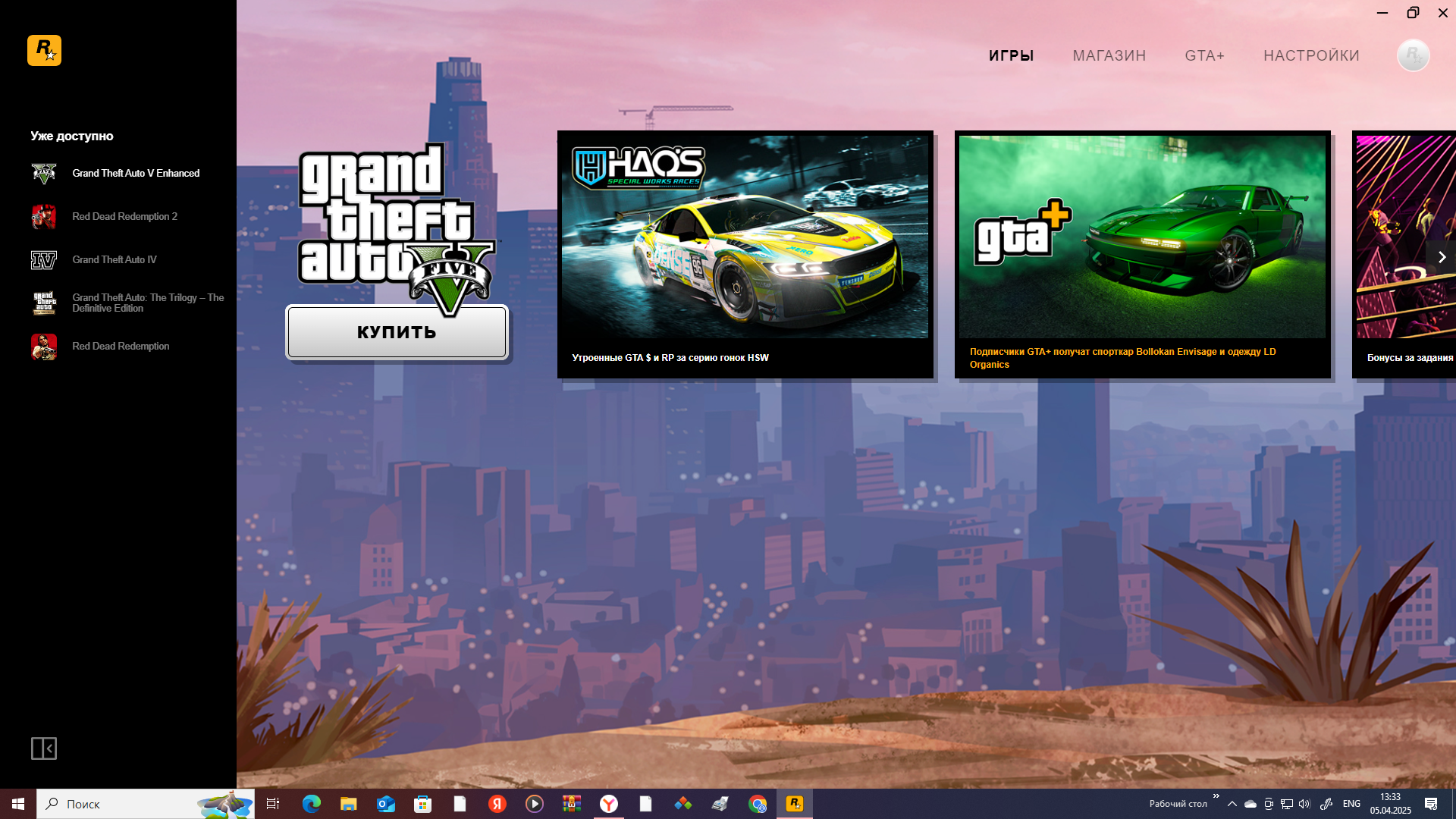The height and width of the screenshot is (819, 1456).
Task: Open GTA Trilogy Definitive Edition icon
Action: click(x=44, y=303)
